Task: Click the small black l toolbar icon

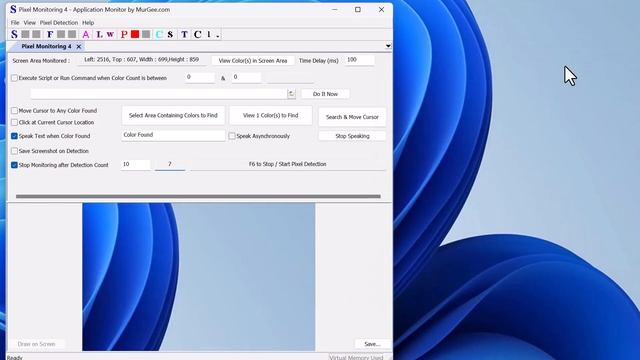Action: click(x=209, y=34)
